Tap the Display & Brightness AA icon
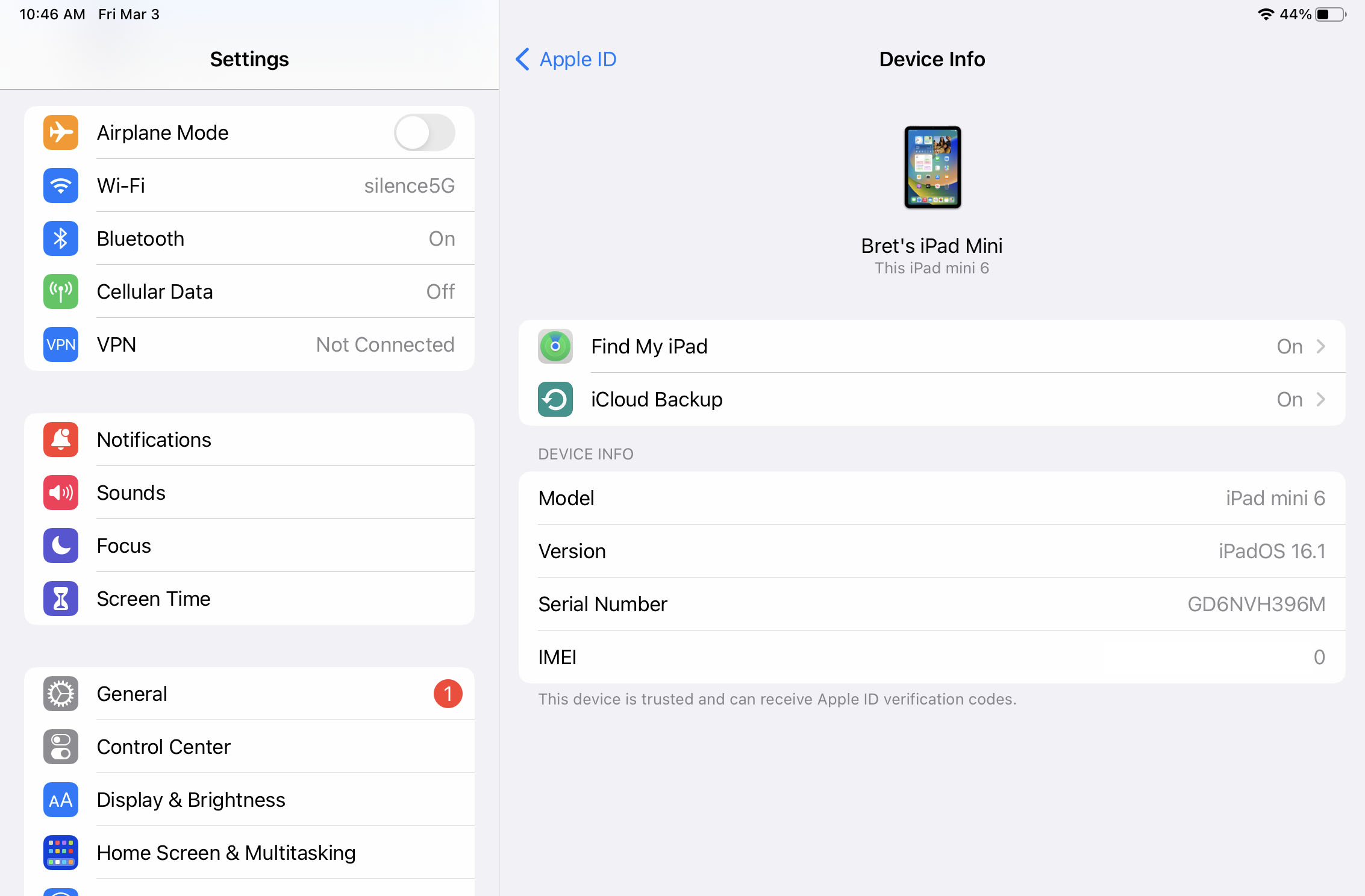1365x896 pixels. coord(61,800)
